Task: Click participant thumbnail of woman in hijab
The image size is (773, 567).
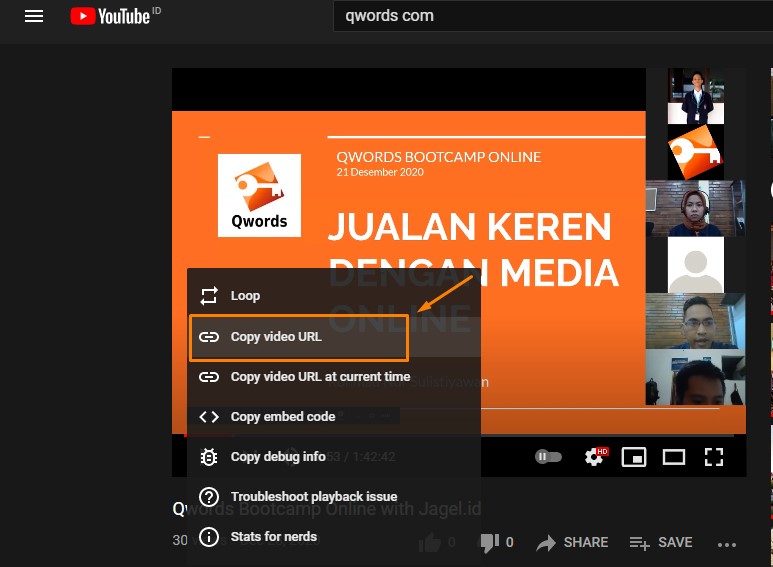Action: coord(695,208)
